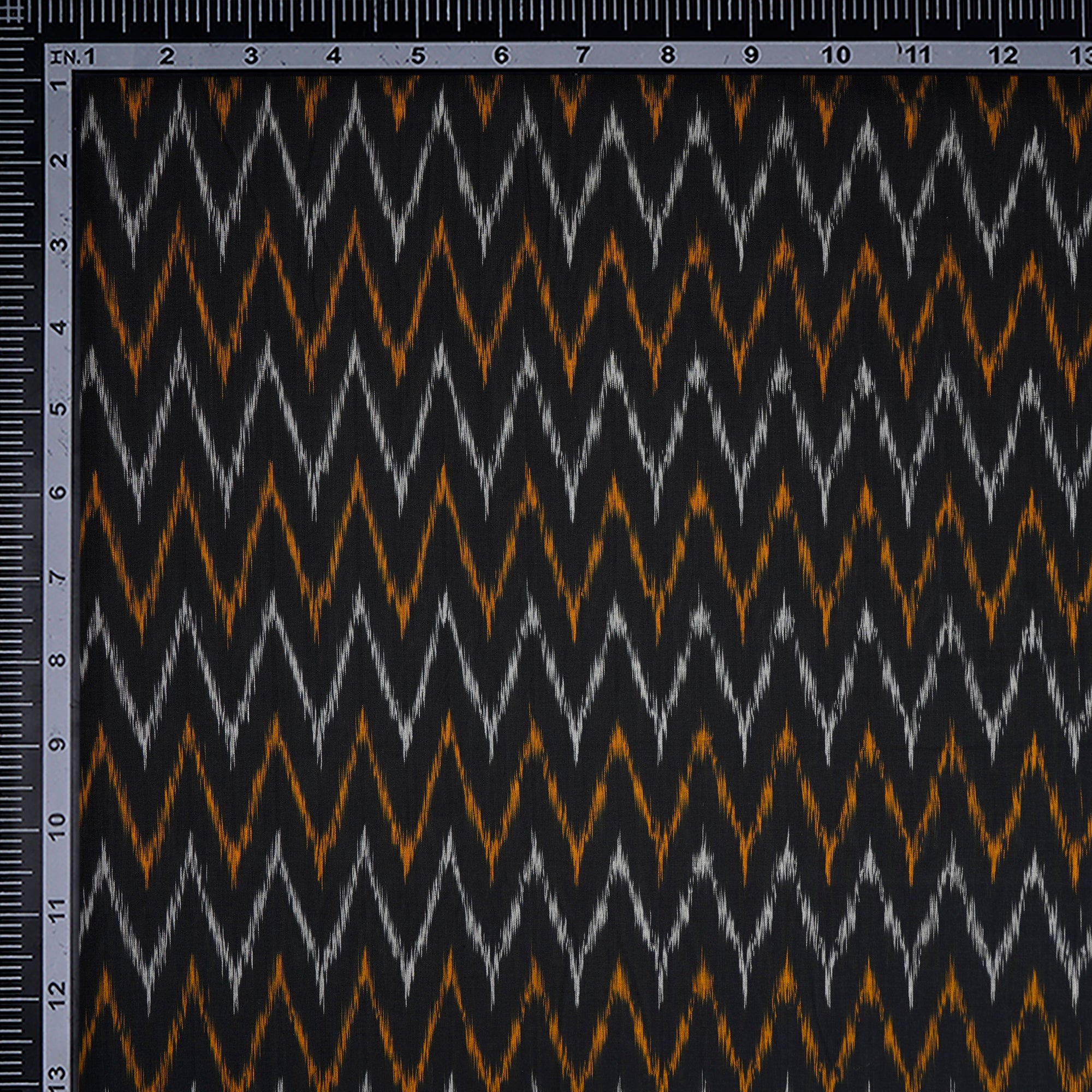This screenshot has width=1092, height=1092.
Task: Click number 8 on the horizontal ruler
Action: pos(668,55)
